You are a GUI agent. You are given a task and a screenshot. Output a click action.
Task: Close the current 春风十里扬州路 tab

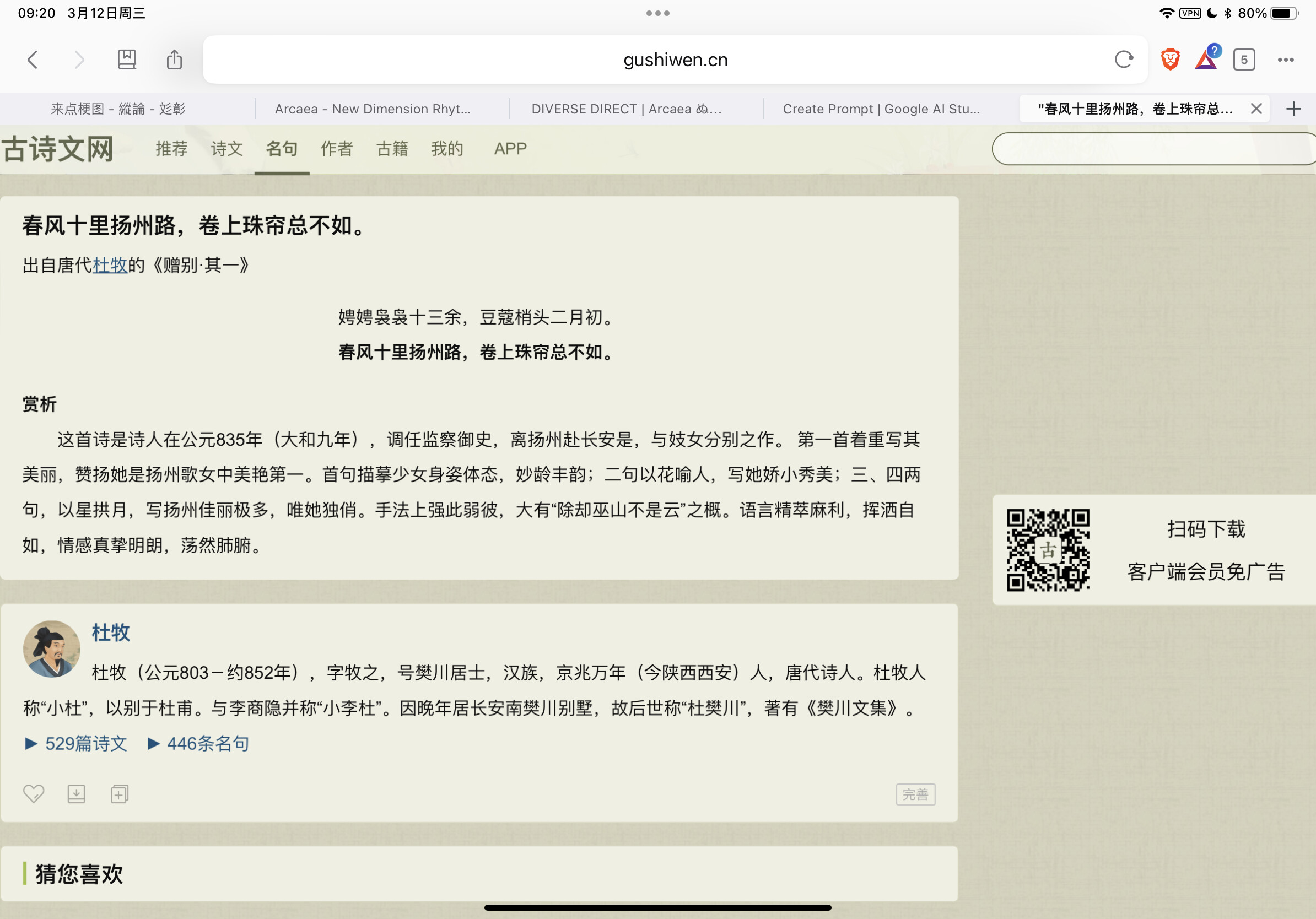click(1256, 109)
